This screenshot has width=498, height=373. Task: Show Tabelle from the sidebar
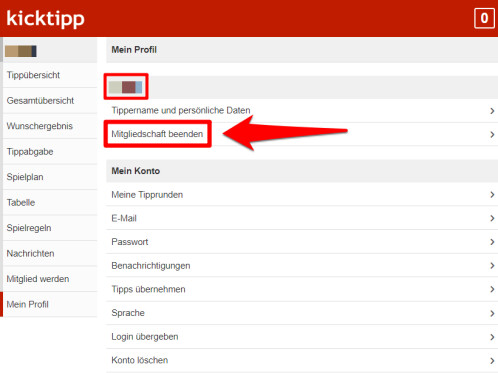[x=50, y=203]
